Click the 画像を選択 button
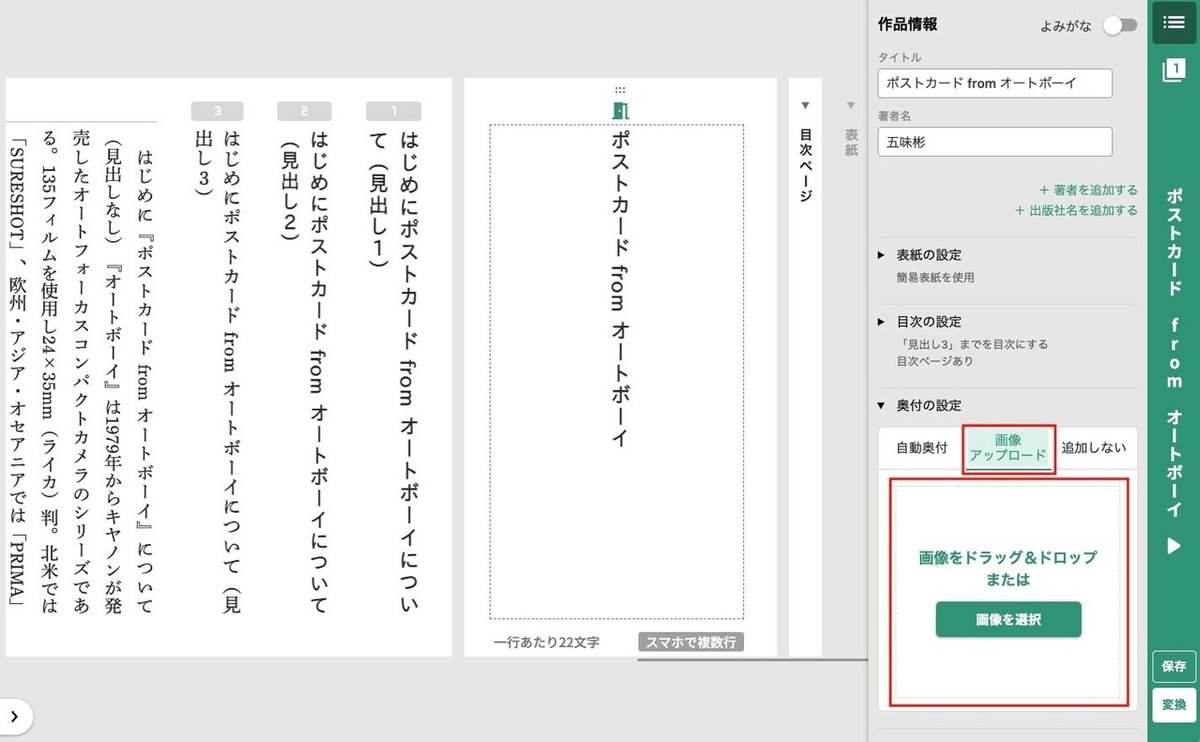This screenshot has width=1200, height=742. (x=1008, y=619)
